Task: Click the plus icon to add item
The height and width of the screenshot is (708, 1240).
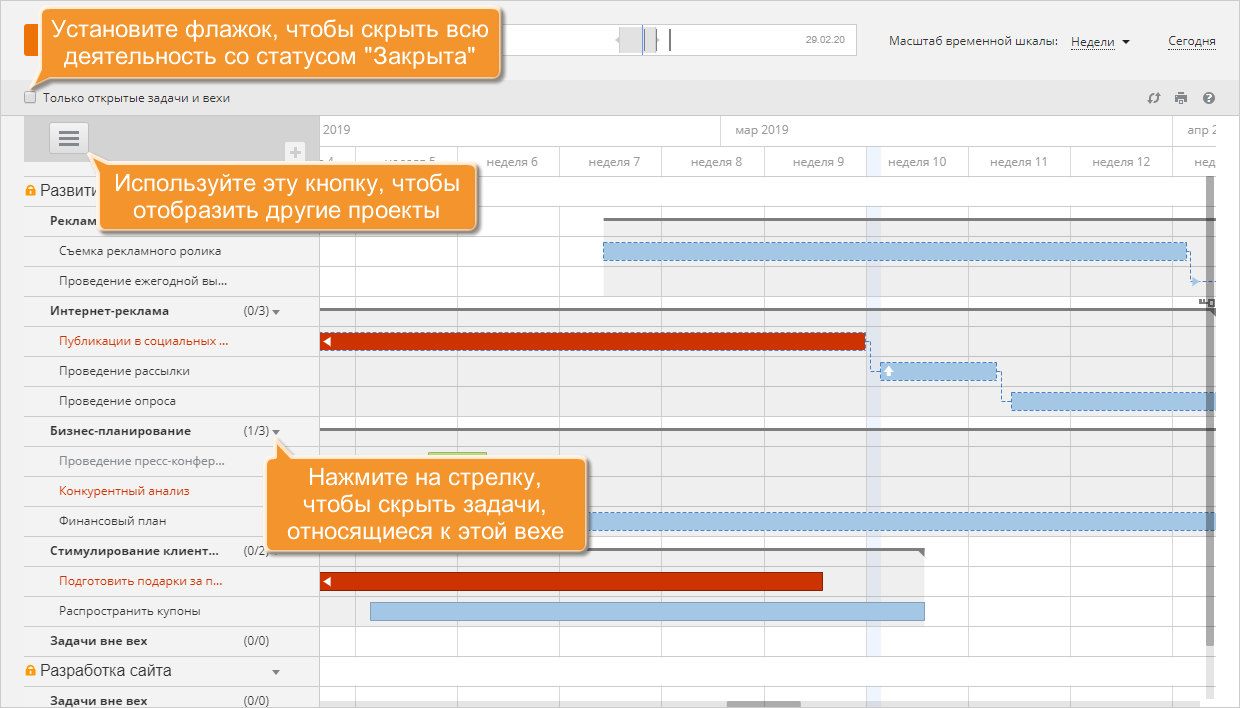Action: pyautogui.click(x=295, y=152)
